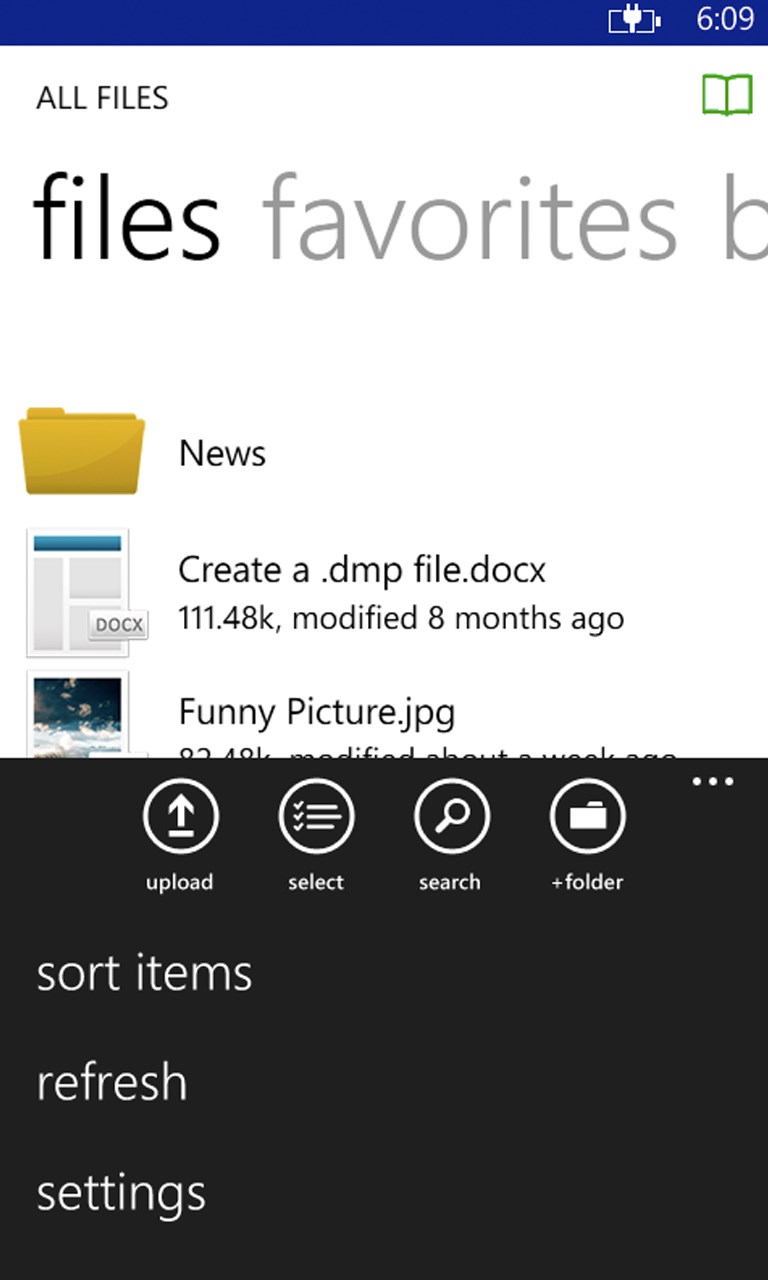Switch to the favorites tab
This screenshot has height=1280, width=768.
tap(470, 219)
